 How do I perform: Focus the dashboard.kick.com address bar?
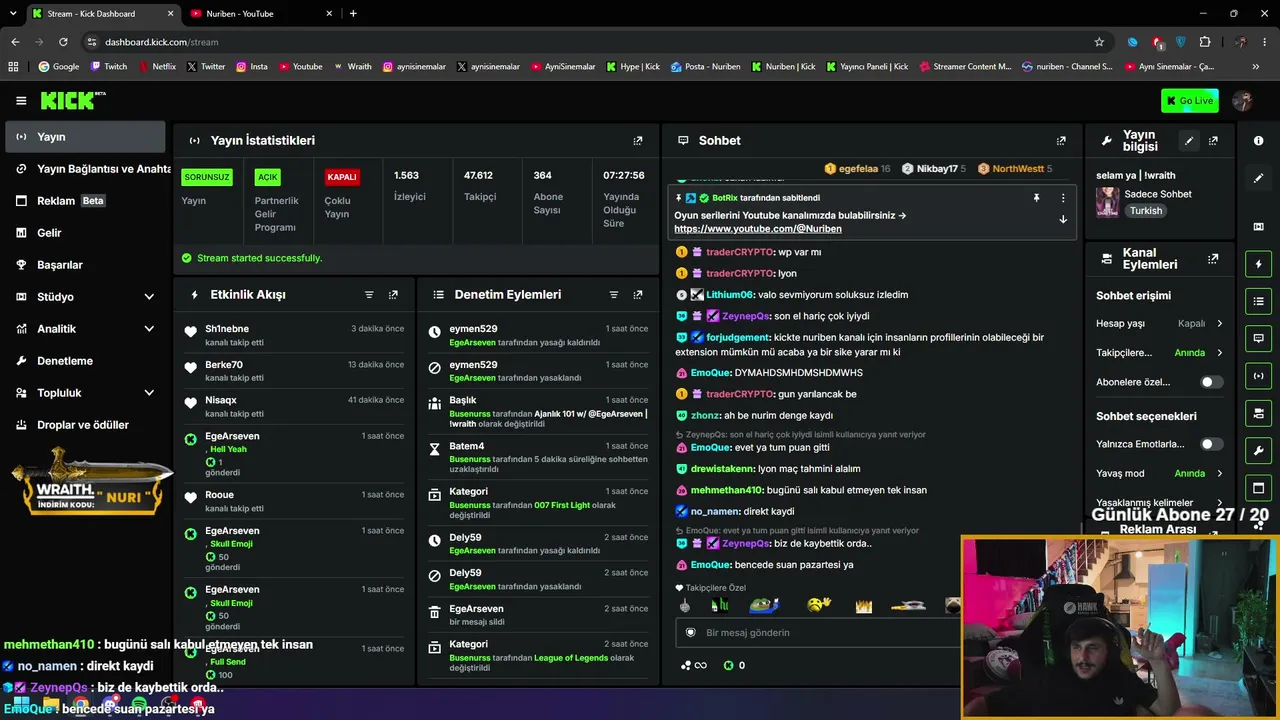pos(590,42)
